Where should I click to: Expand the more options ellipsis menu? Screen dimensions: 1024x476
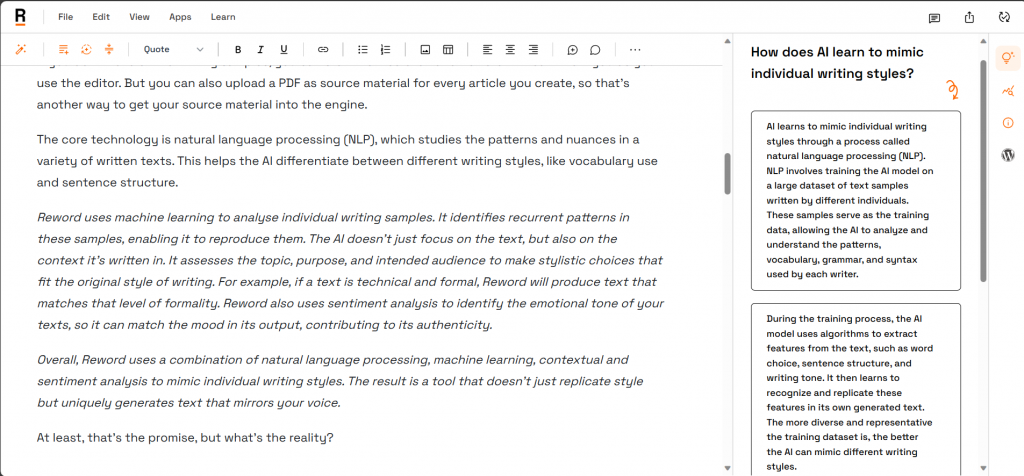click(x=635, y=49)
